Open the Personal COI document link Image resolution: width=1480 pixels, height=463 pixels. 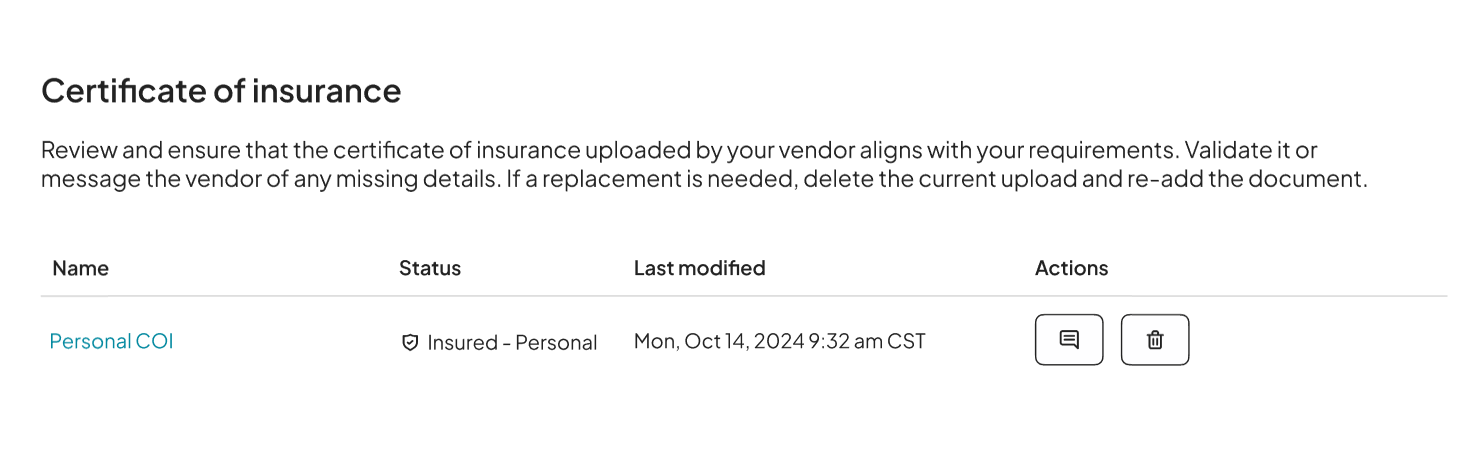coord(111,341)
